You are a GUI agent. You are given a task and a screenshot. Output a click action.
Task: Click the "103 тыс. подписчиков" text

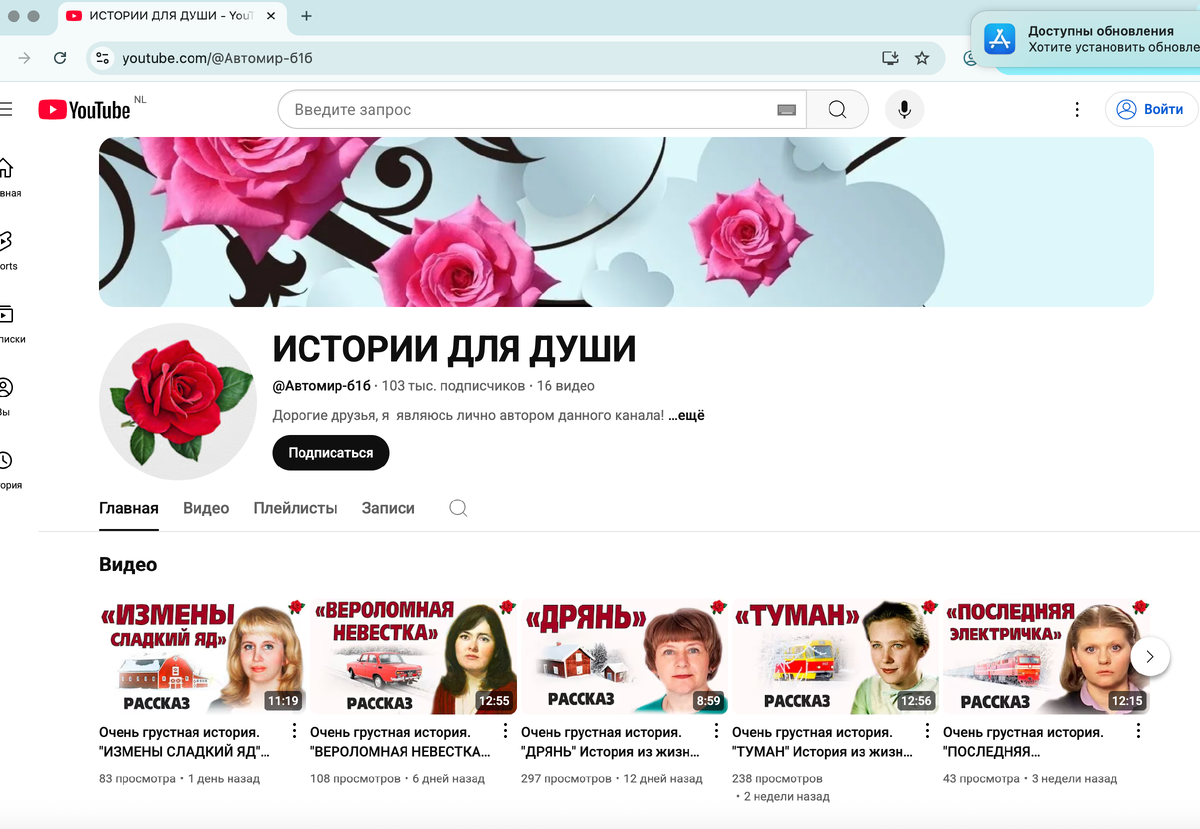point(453,386)
